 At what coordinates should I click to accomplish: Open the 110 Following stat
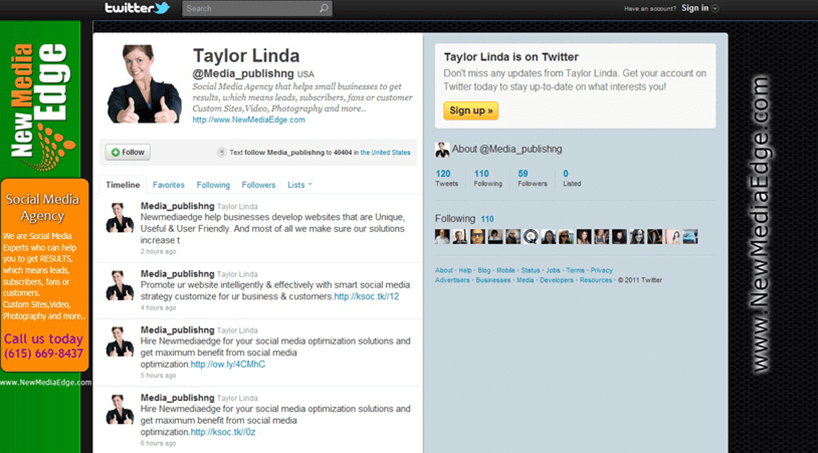[488, 178]
